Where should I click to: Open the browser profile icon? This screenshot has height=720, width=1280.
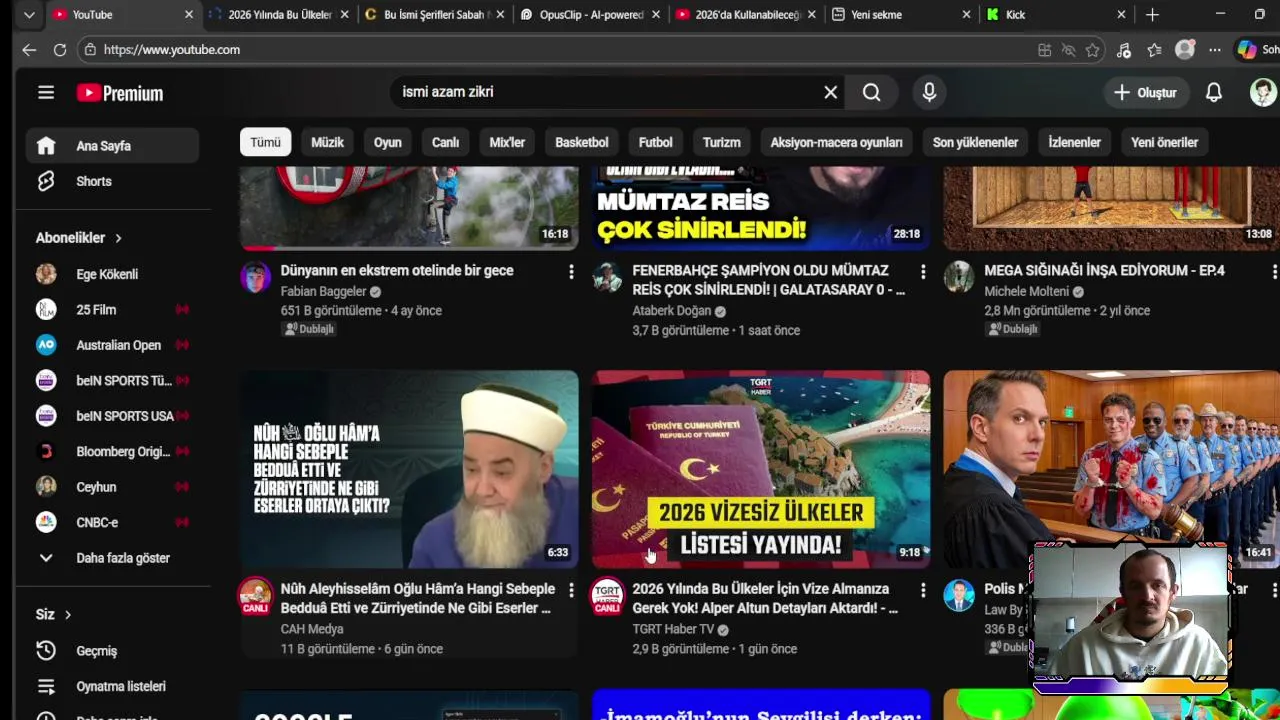(x=1185, y=50)
